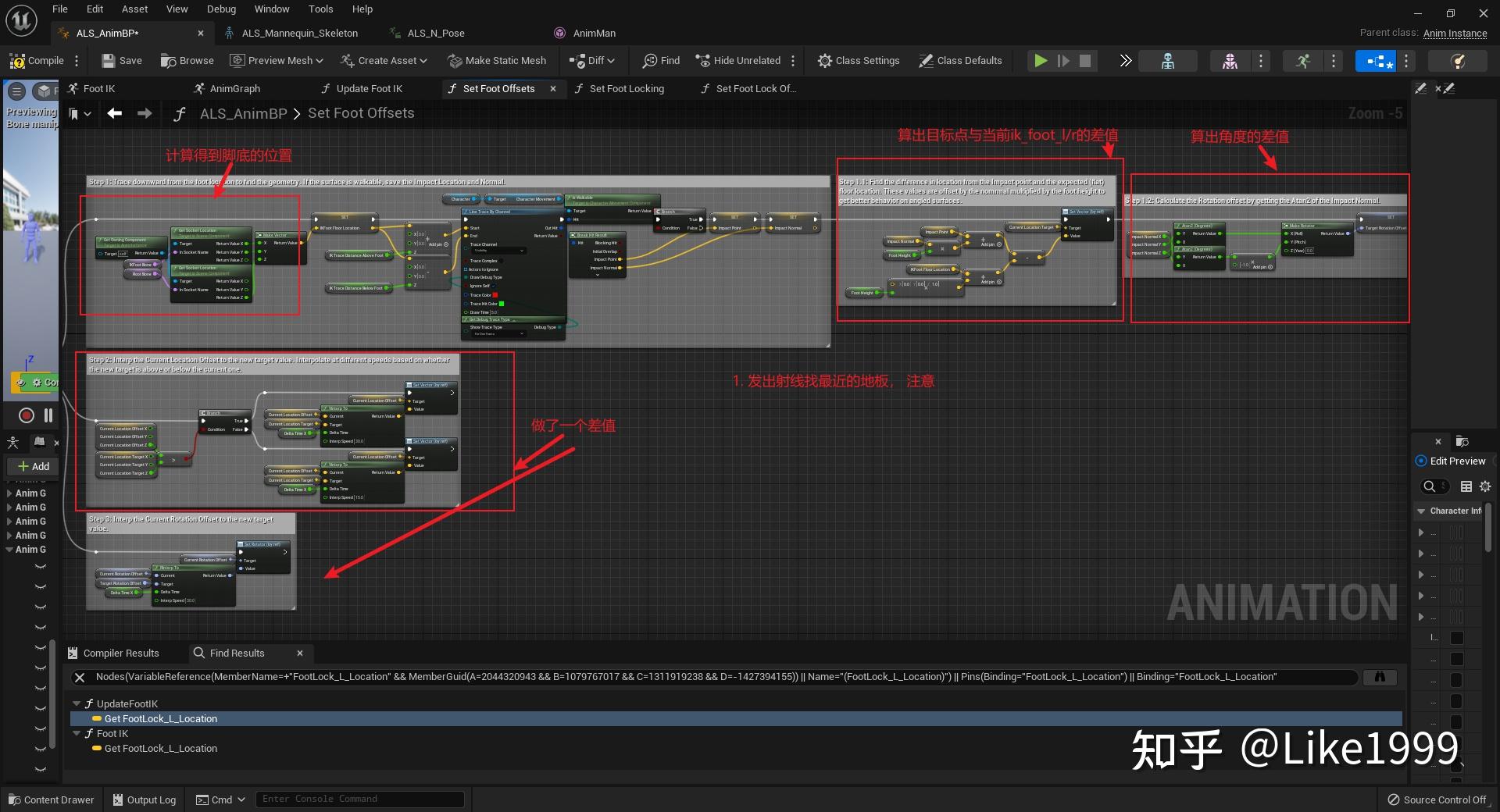This screenshot has height=812, width=1500.
Task: Start recording with the red record button
Action: click(x=26, y=415)
